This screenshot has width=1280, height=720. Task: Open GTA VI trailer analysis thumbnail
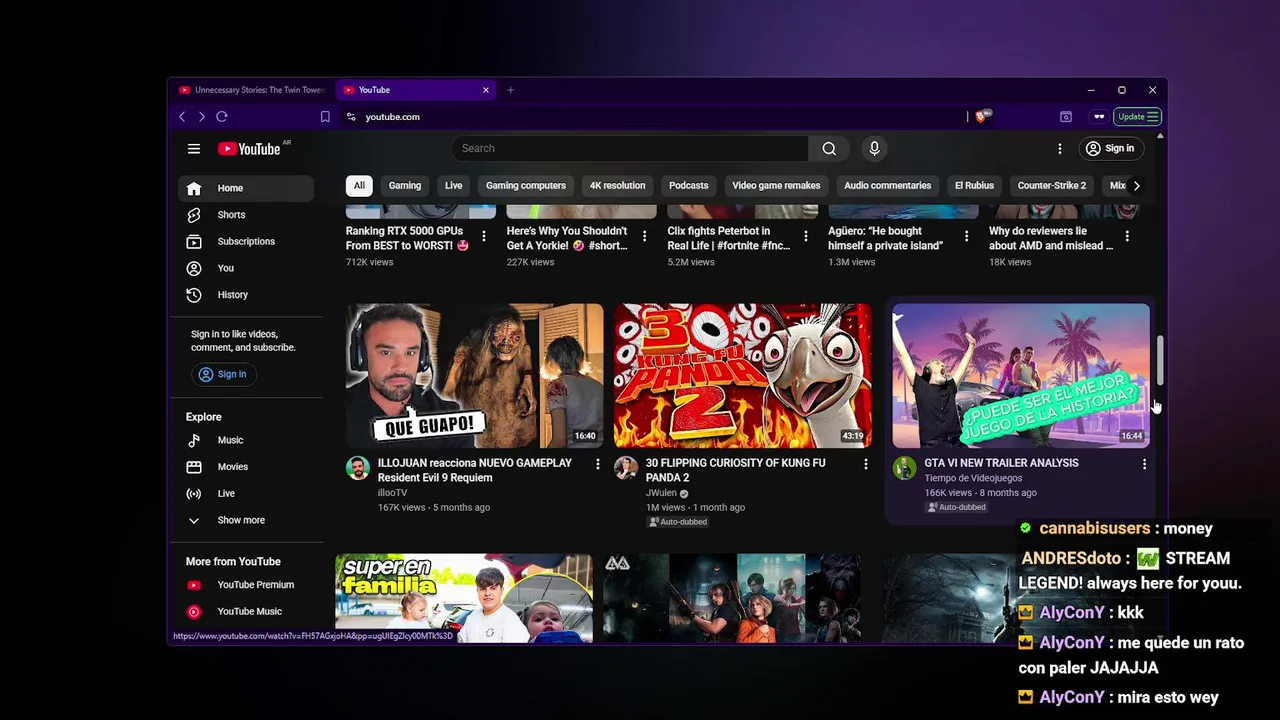pos(1021,376)
